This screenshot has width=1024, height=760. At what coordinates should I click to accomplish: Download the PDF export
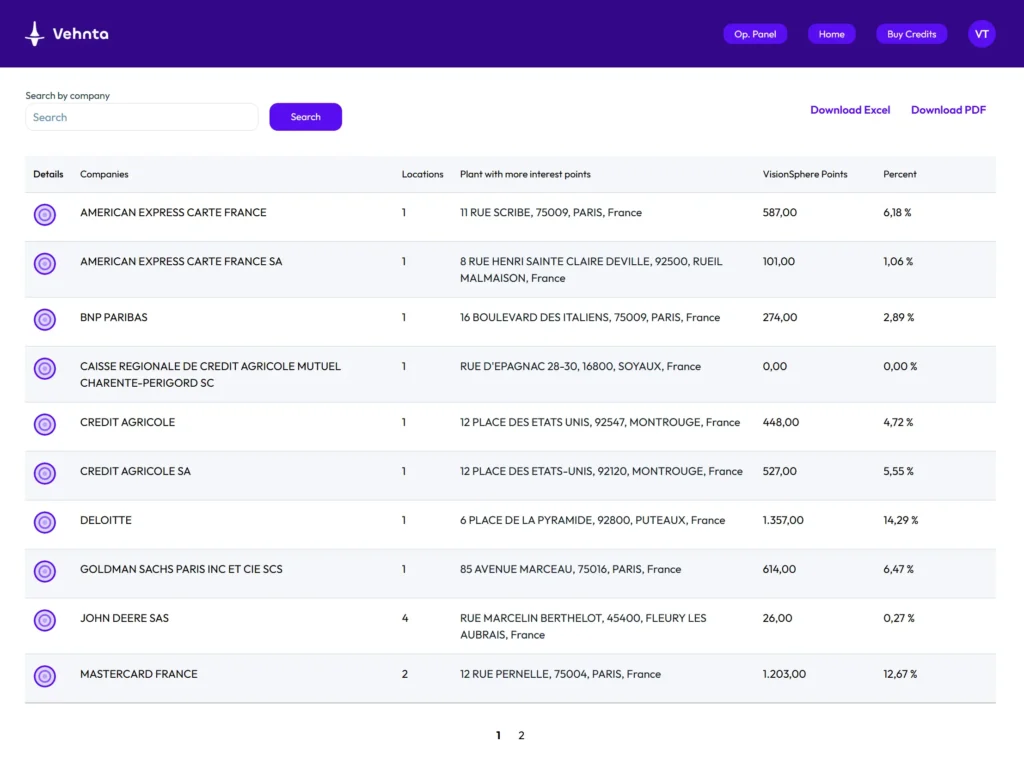[x=948, y=110]
